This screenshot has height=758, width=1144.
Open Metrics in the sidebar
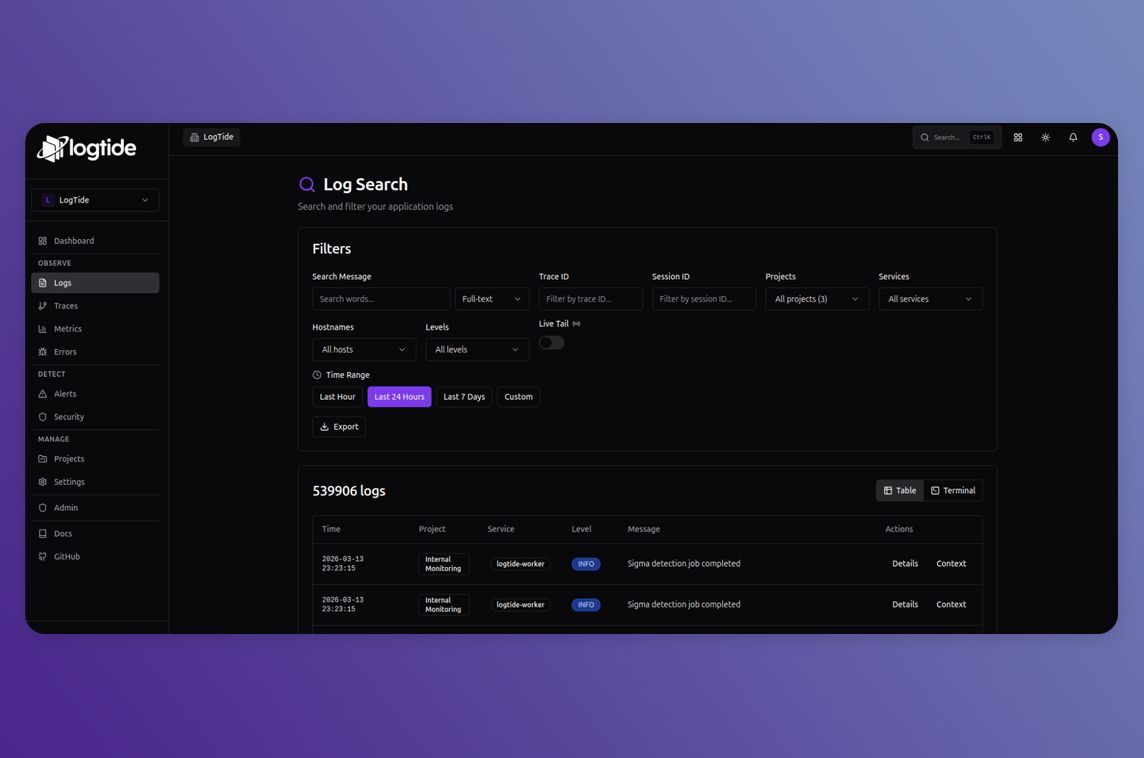pos(95,329)
